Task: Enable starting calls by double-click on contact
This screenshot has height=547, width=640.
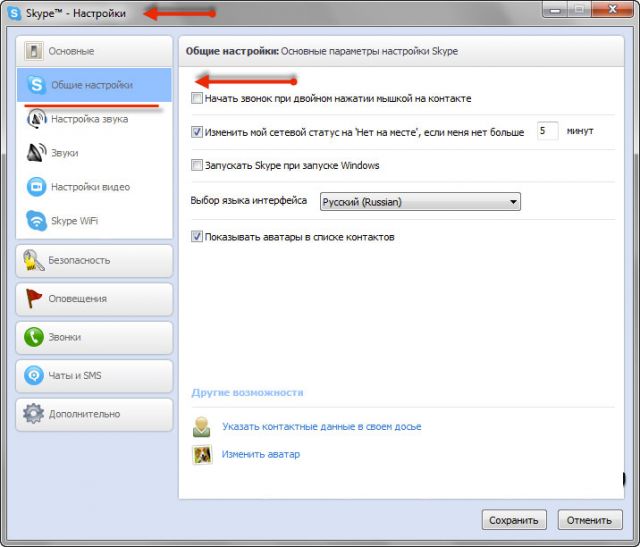Action: [x=197, y=98]
